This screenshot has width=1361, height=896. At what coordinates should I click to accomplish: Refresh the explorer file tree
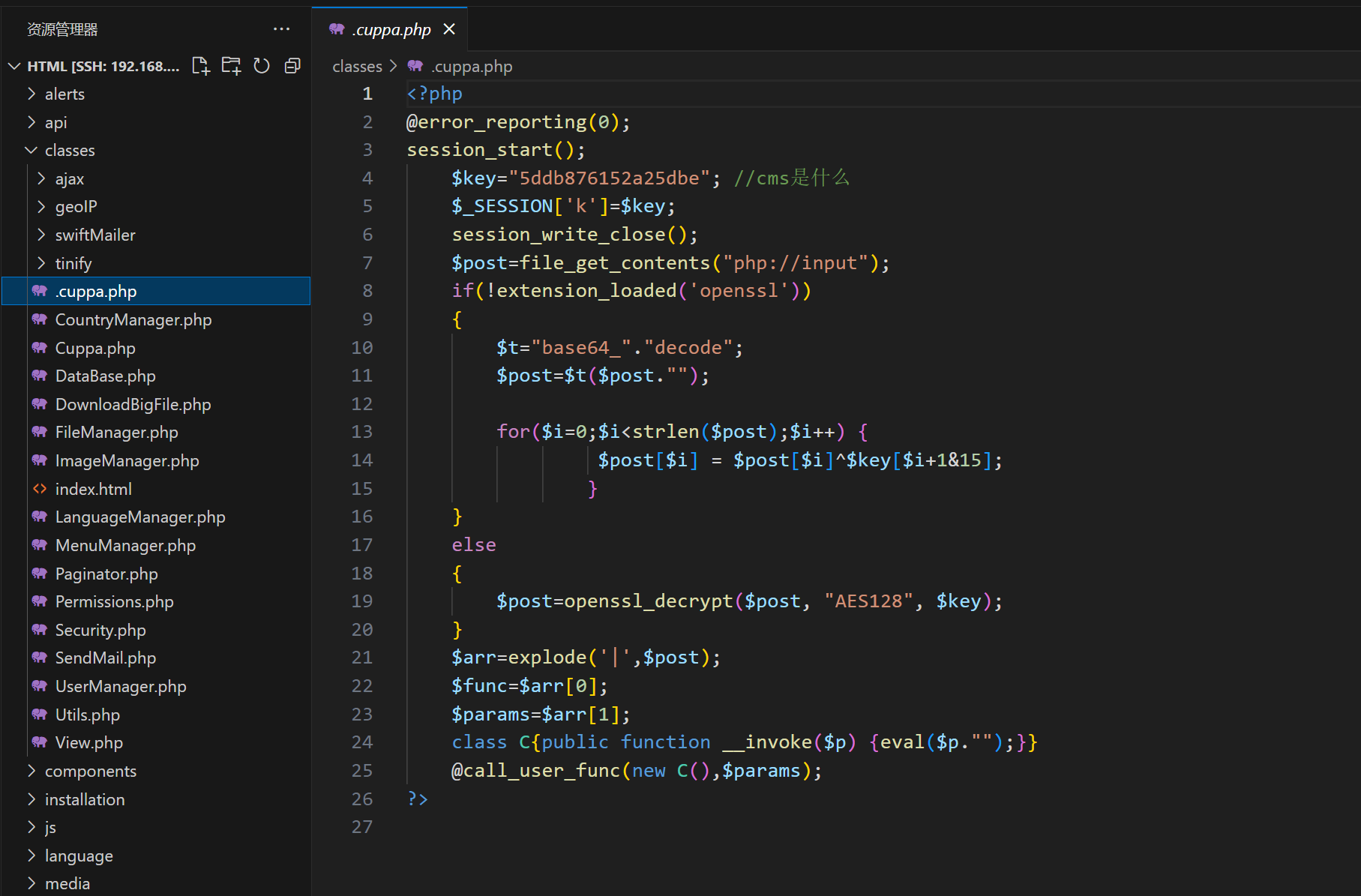262,66
